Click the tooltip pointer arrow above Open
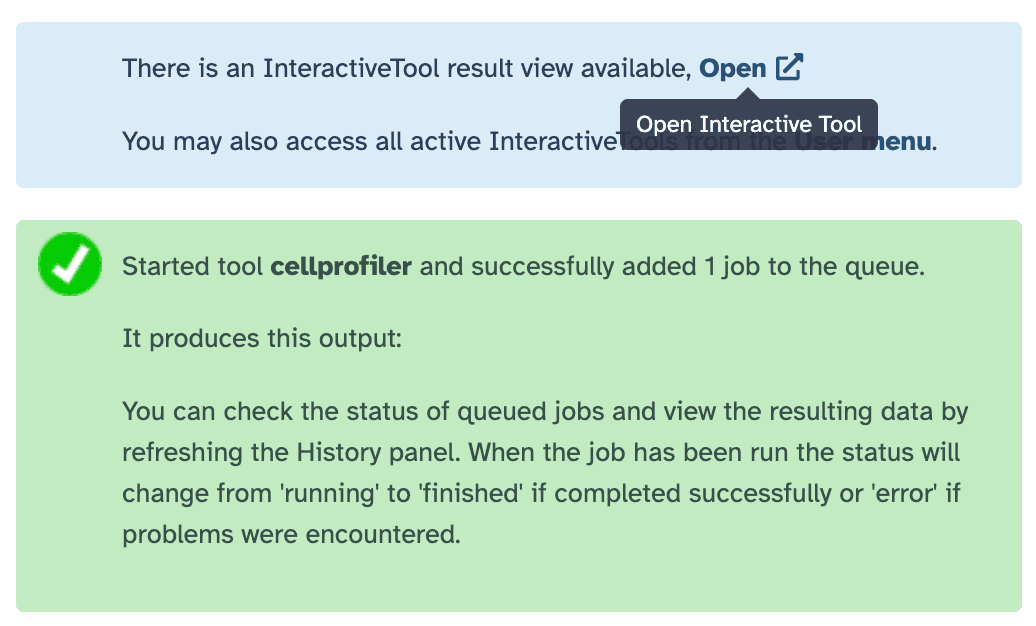Viewport: 1036px width, 626px height. coord(748,95)
